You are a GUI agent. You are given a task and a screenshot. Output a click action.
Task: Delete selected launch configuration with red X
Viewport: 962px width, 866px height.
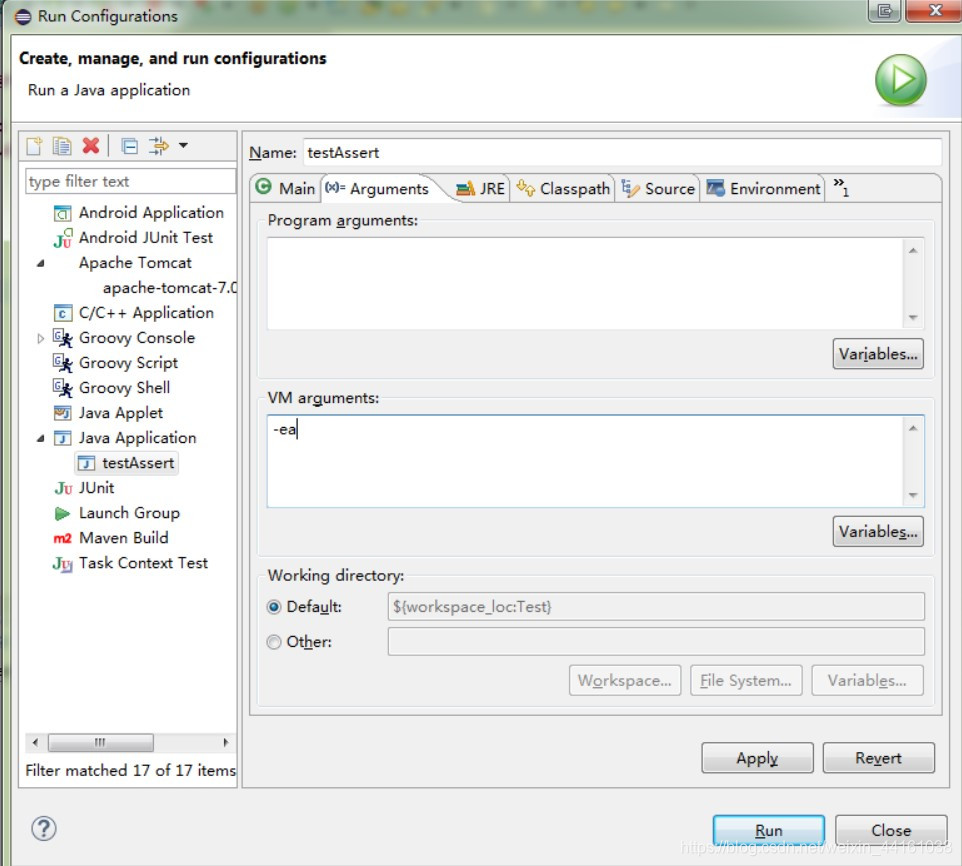click(x=91, y=146)
